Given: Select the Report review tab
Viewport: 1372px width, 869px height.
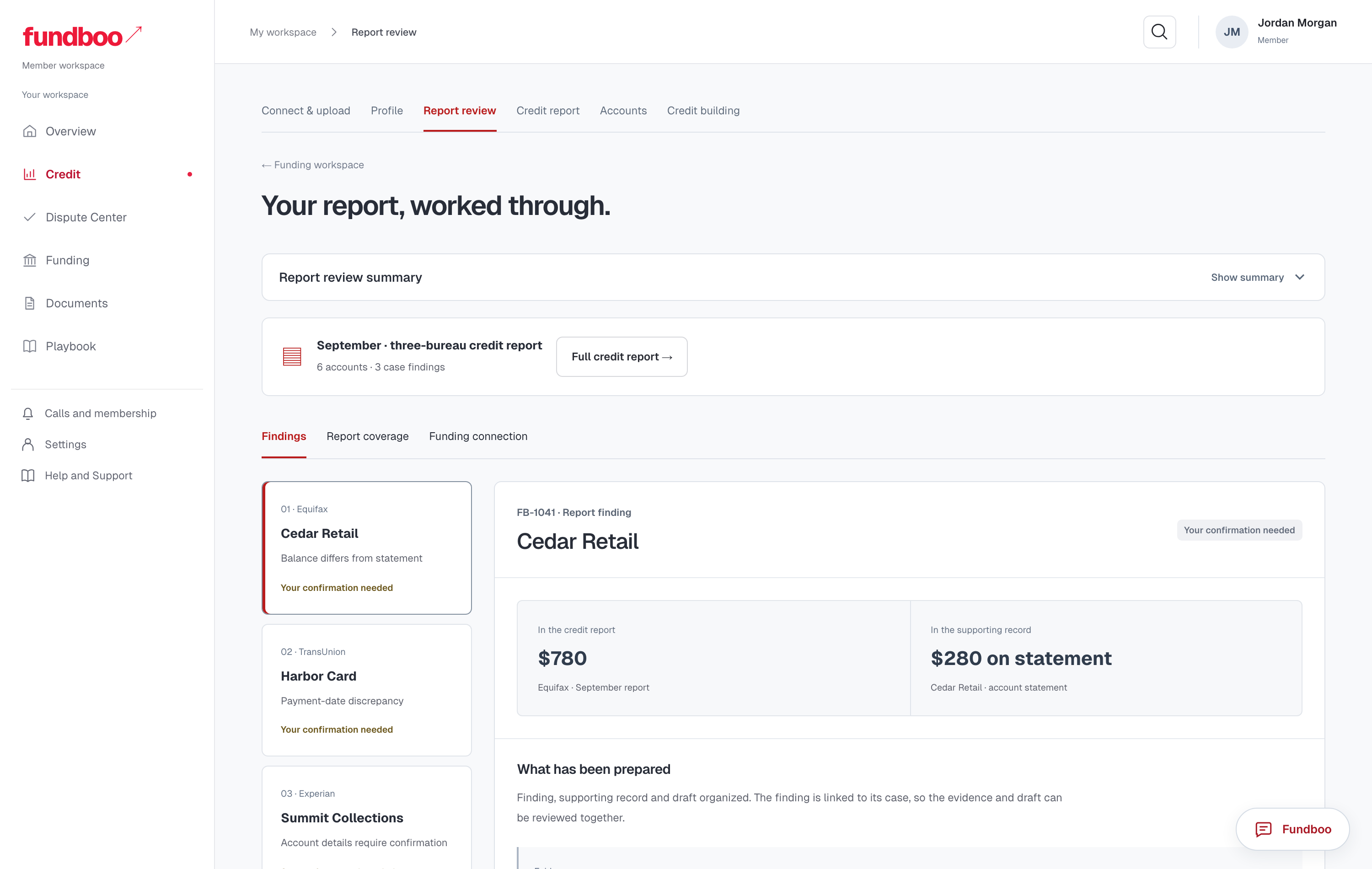Looking at the screenshot, I should click(x=460, y=111).
